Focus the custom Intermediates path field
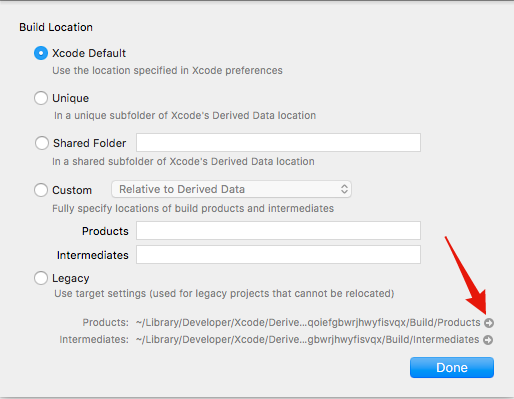This screenshot has height=399, width=514. pyautogui.click(x=278, y=254)
